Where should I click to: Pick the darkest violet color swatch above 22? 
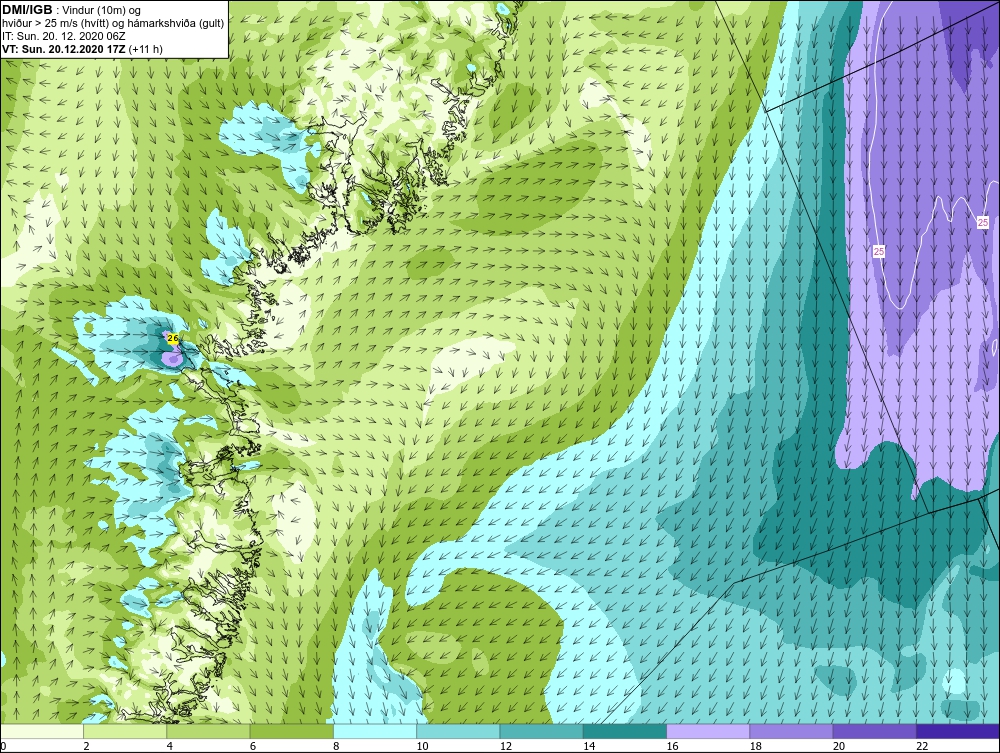(x=958, y=731)
